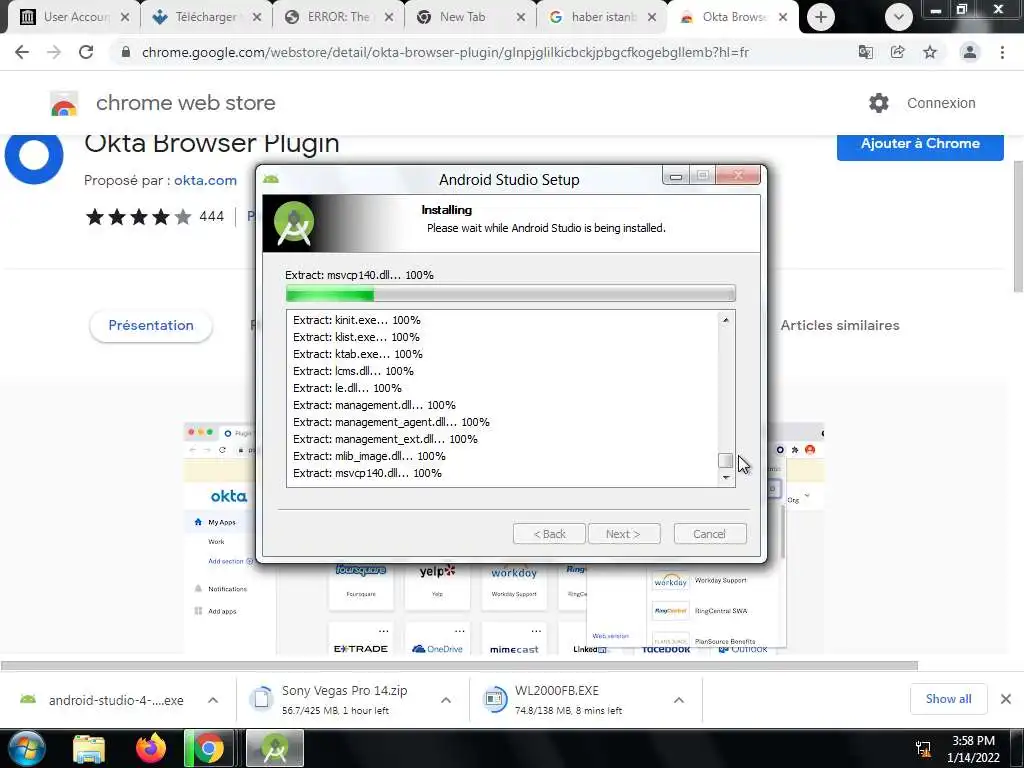Click the Chrome taskbar icon
Image resolution: width=1024 pixels, height=768 pixels.
pos(208,748)
